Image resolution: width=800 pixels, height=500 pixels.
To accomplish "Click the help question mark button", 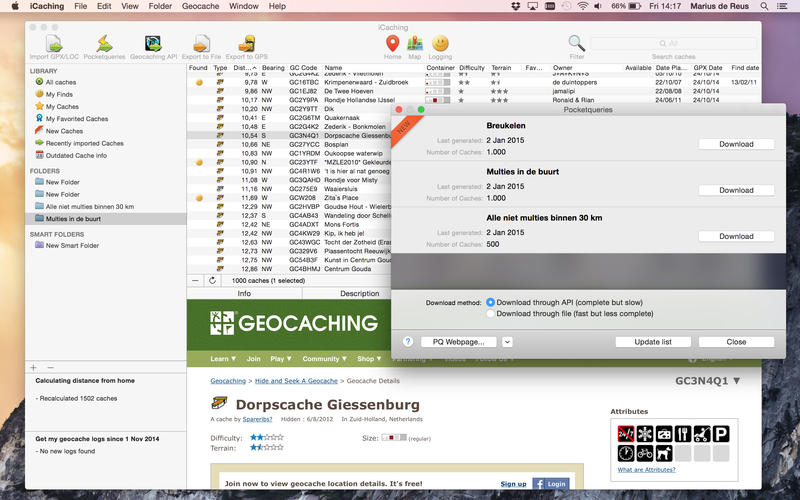I will [x=408, y=342].
